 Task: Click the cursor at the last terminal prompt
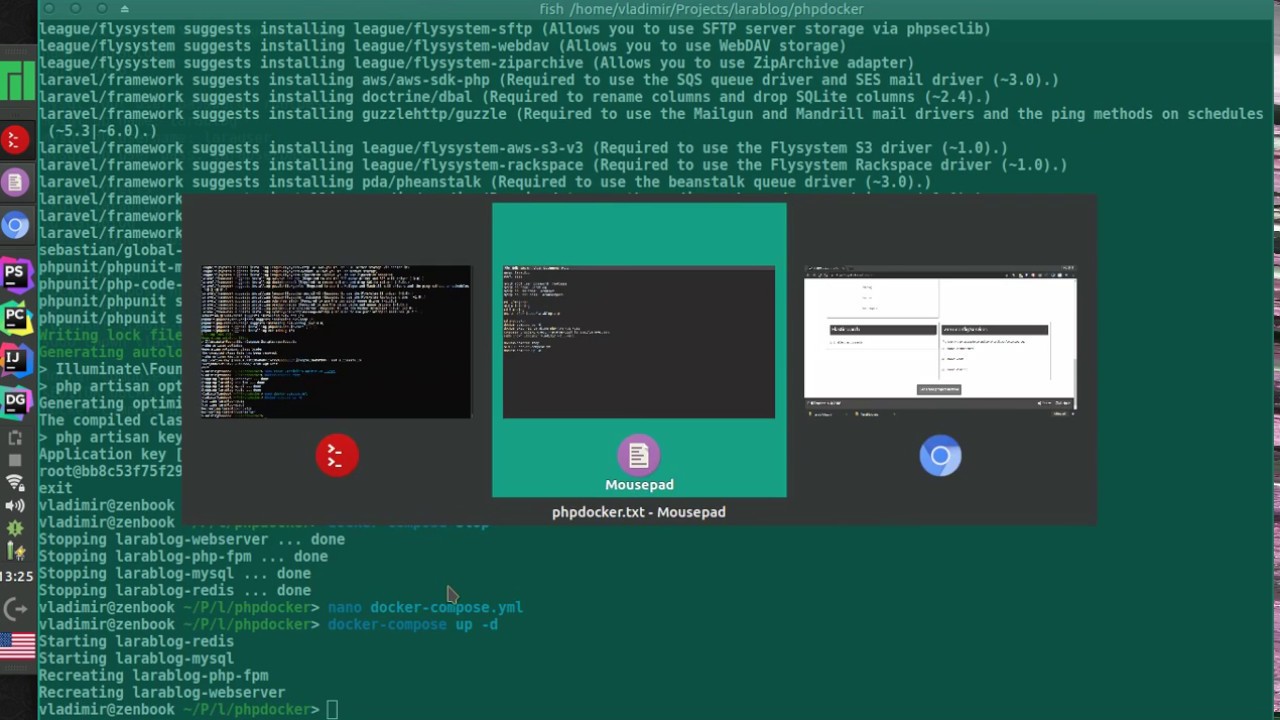click(x=332, y=710)
